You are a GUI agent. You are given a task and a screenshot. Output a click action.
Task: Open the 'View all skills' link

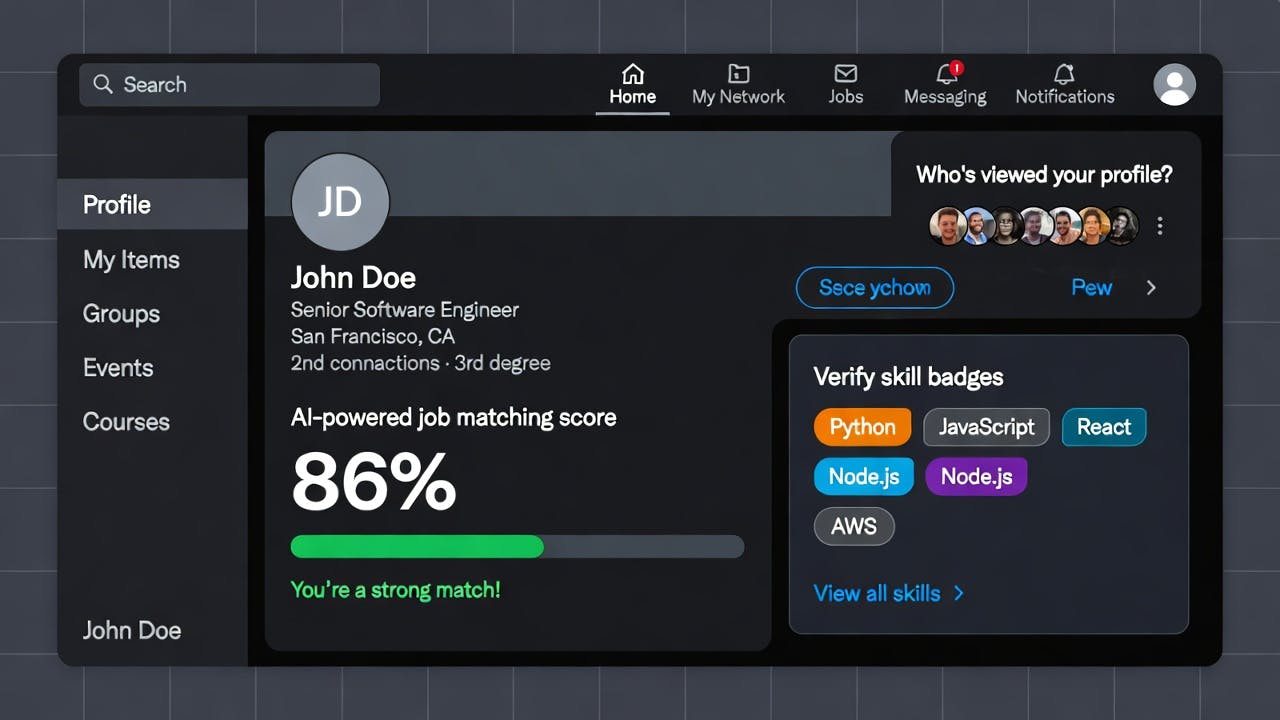coord(876,593)
